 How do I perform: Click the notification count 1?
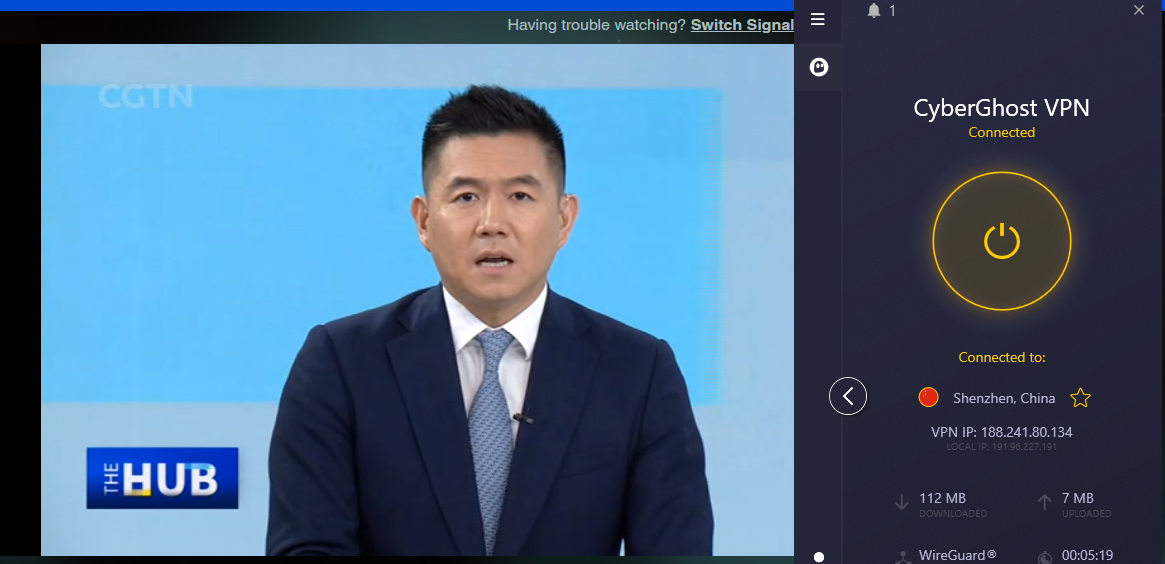[892, 11]
